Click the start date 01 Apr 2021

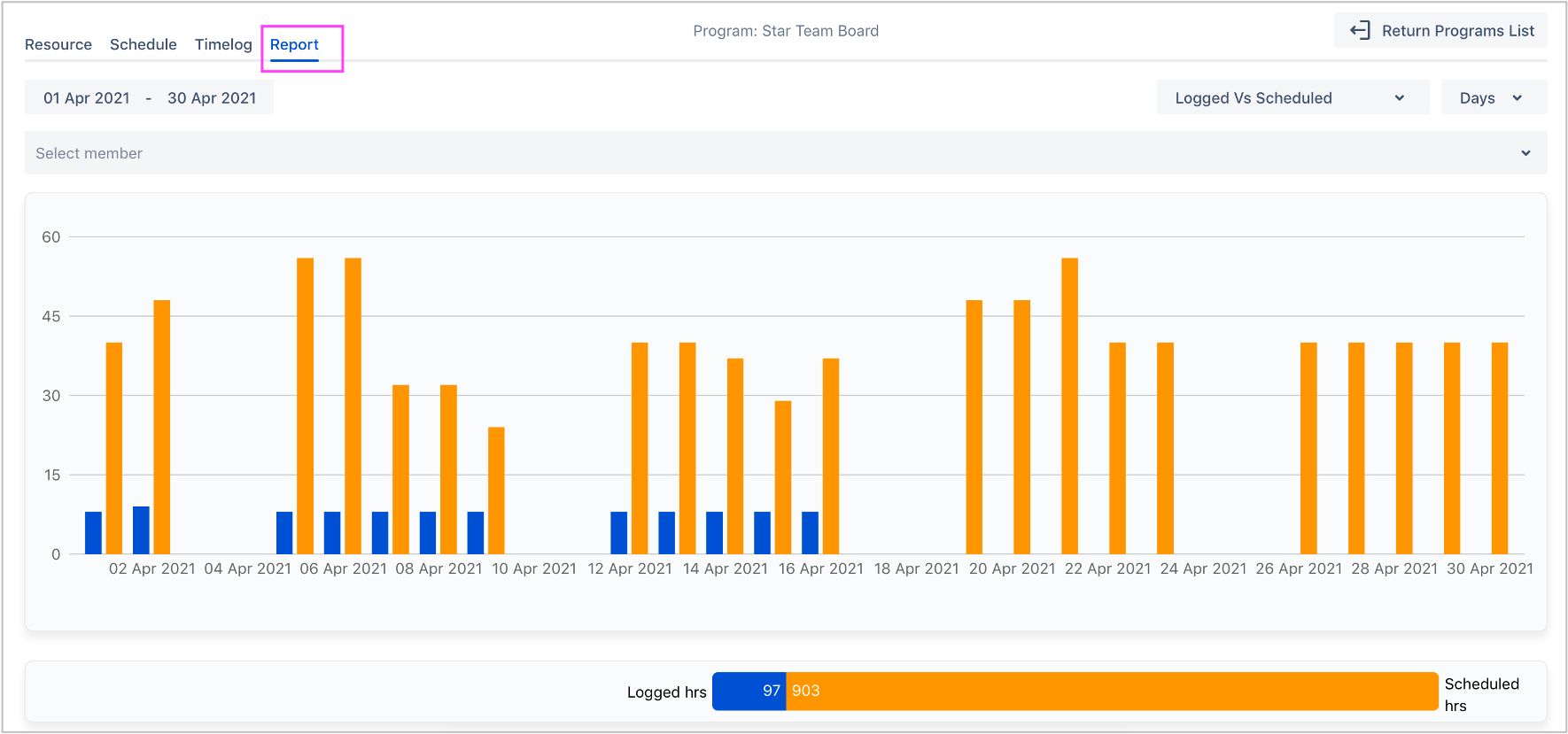point(87,98)
